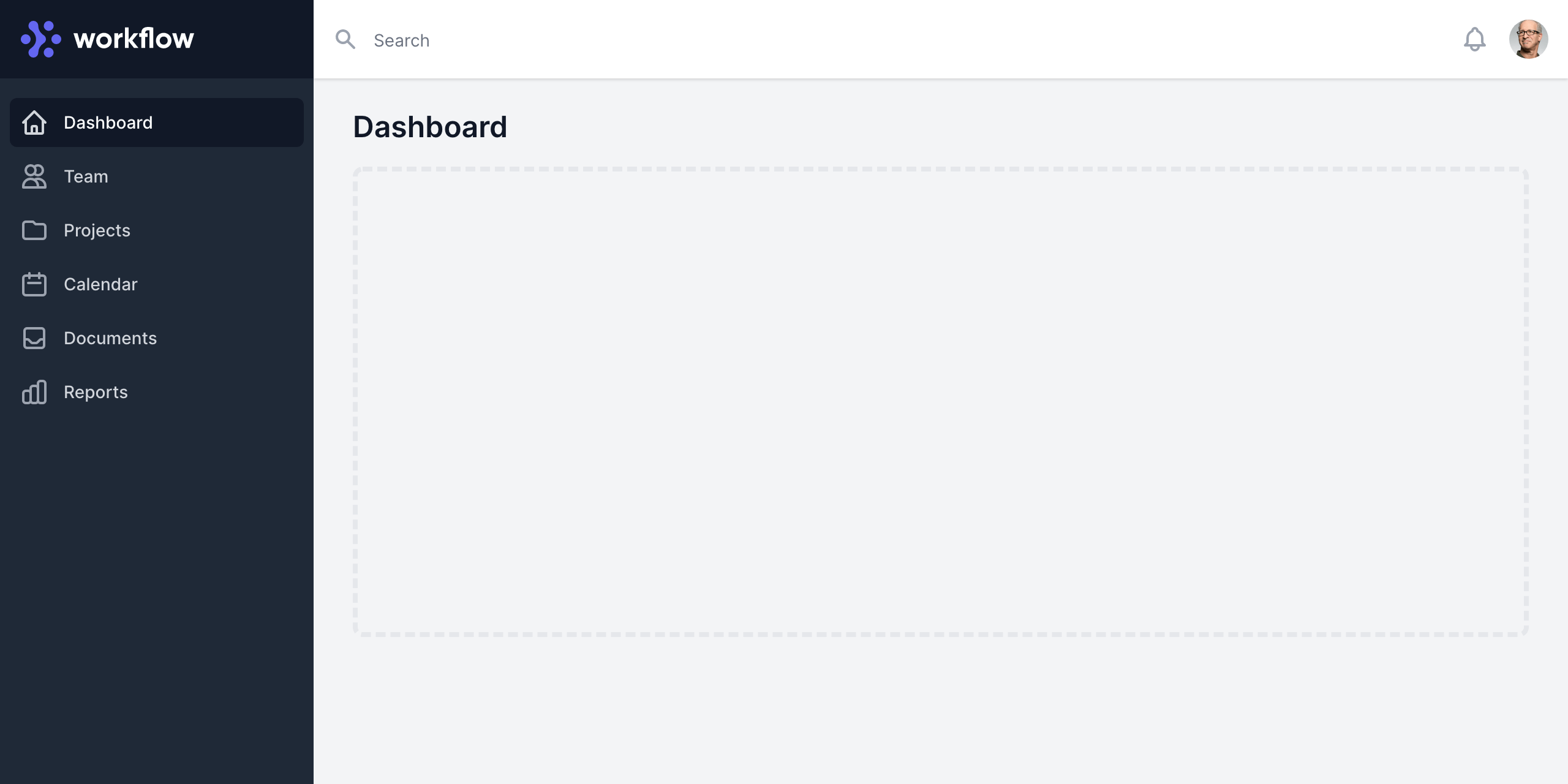Click the empty dashed content area

tap(941, 402)
